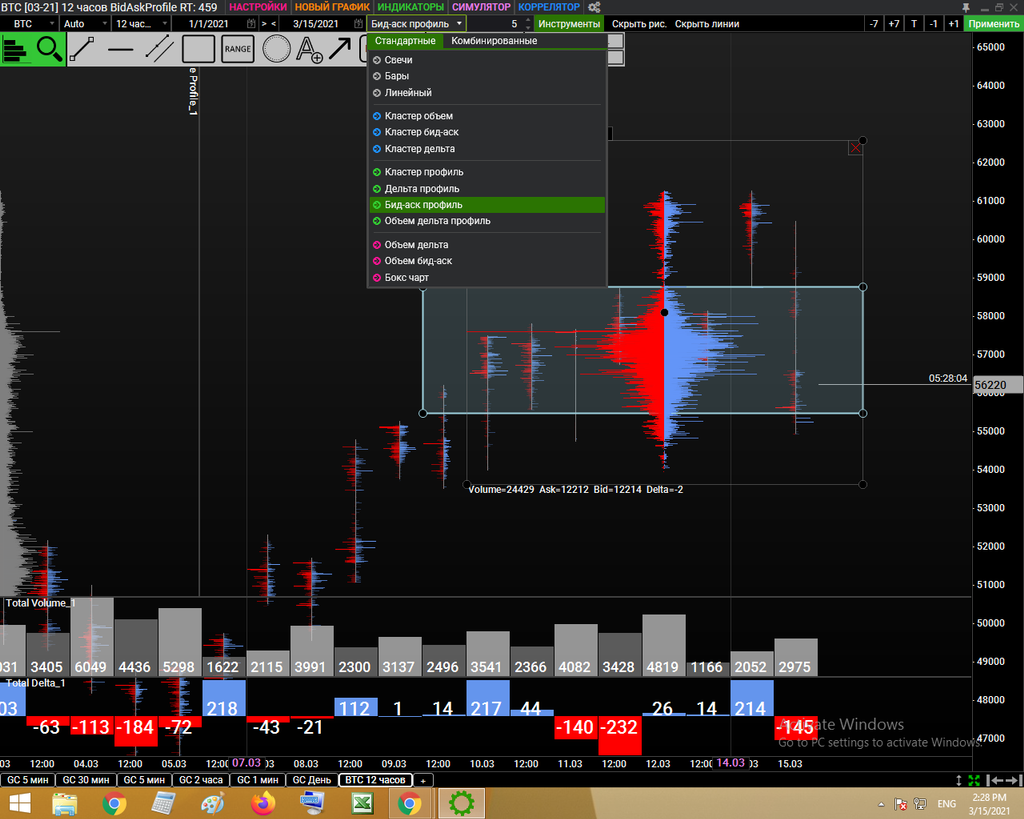Activate the magnifier zoom tool
The height and width of the screenshot is (819, 1024).
(49, 50)
